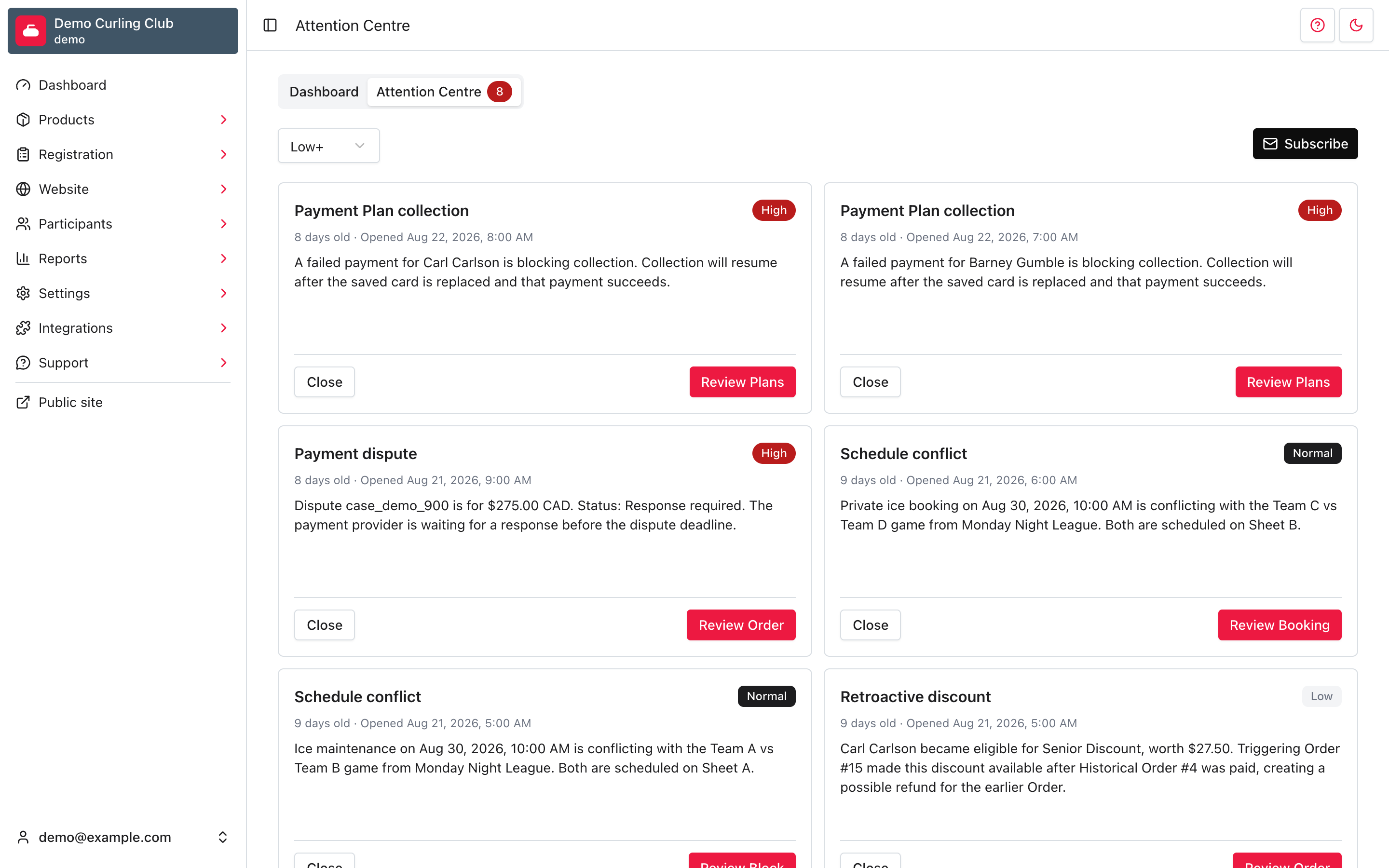The image size is (1389, 868).
Task: Click the Dashboard gauge icon in sidebar
Action: (x=23, y=85)
